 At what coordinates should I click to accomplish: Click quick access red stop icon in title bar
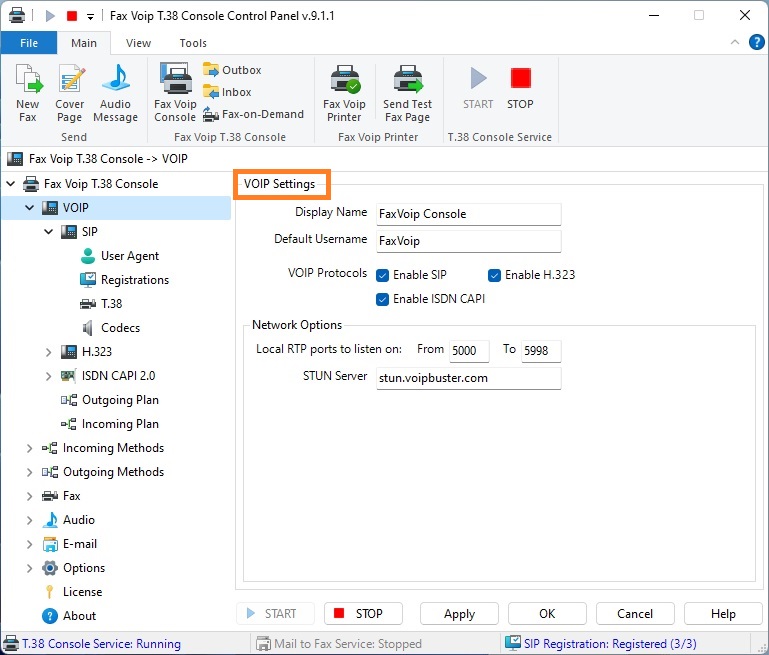pyautogui.click(x=72, y=16)
